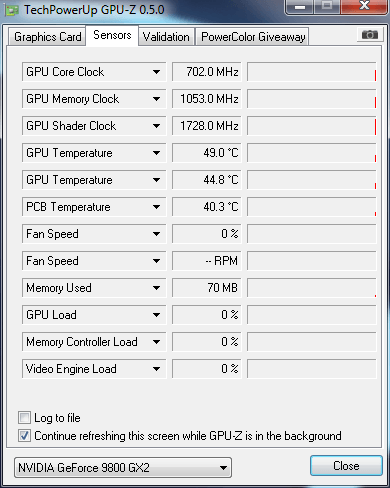Expand the GPU Memory Clock dropdown arrow

156,99
